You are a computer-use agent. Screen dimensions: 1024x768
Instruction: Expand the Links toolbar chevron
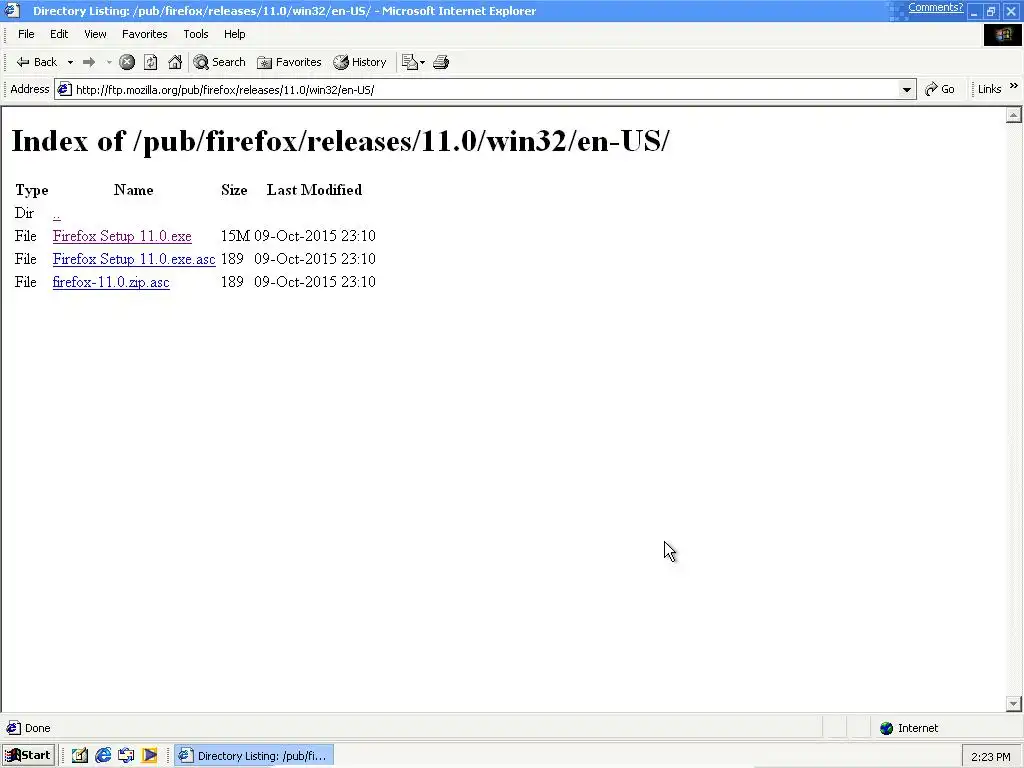click(x=1014, y=86)
